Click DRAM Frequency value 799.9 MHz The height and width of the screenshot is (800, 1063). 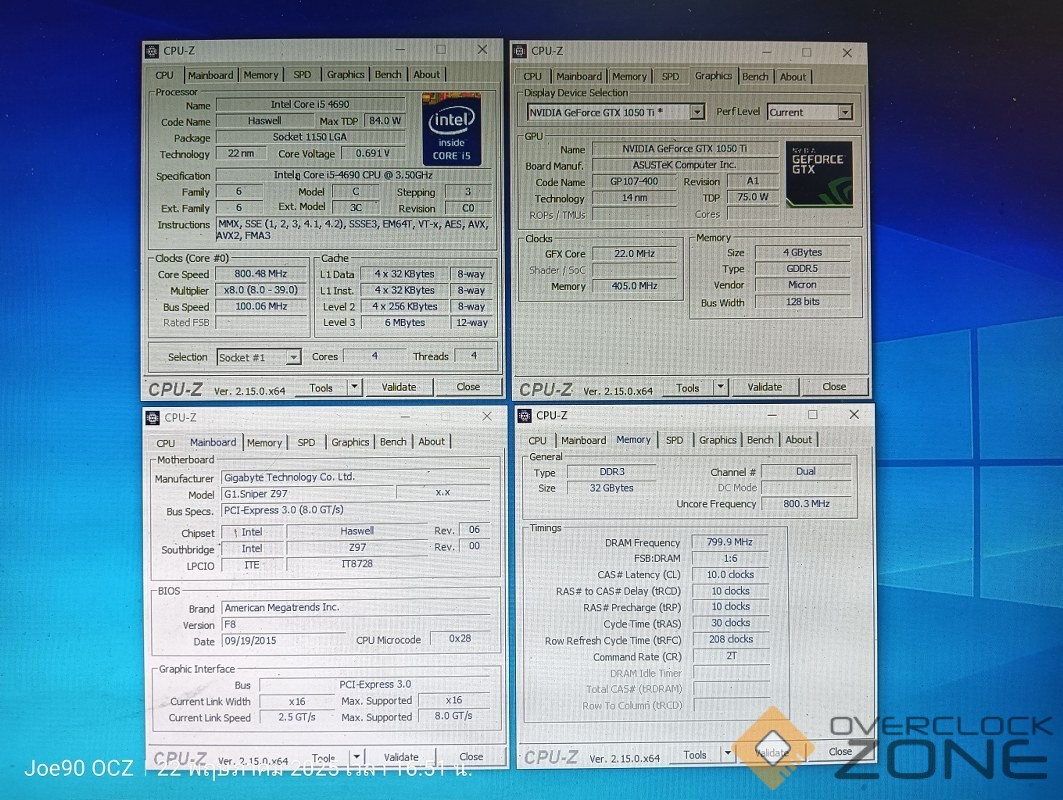click(730, 542)
